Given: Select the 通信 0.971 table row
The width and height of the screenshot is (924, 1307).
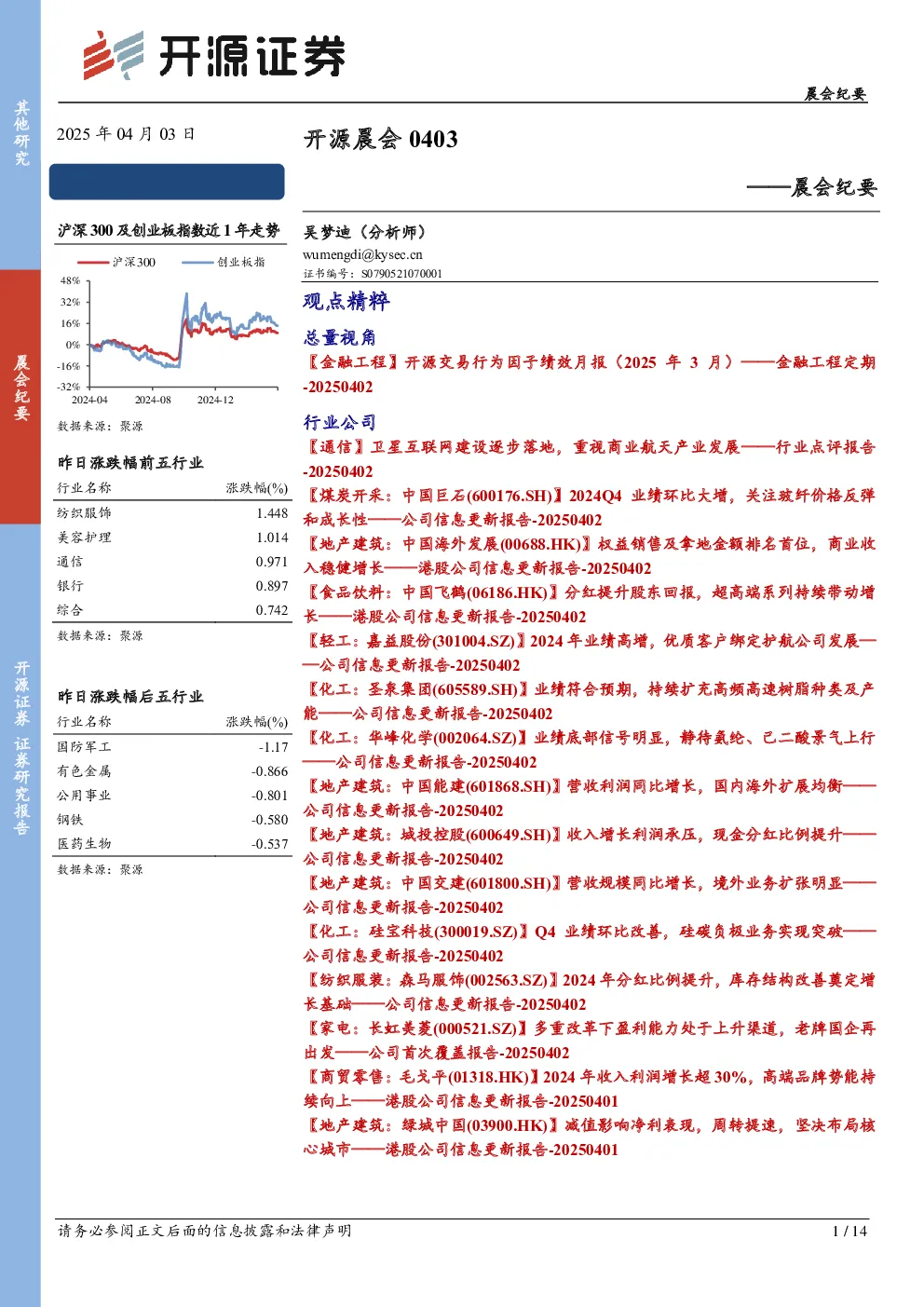Looking at the screenshot, I should tap(172, 562).
